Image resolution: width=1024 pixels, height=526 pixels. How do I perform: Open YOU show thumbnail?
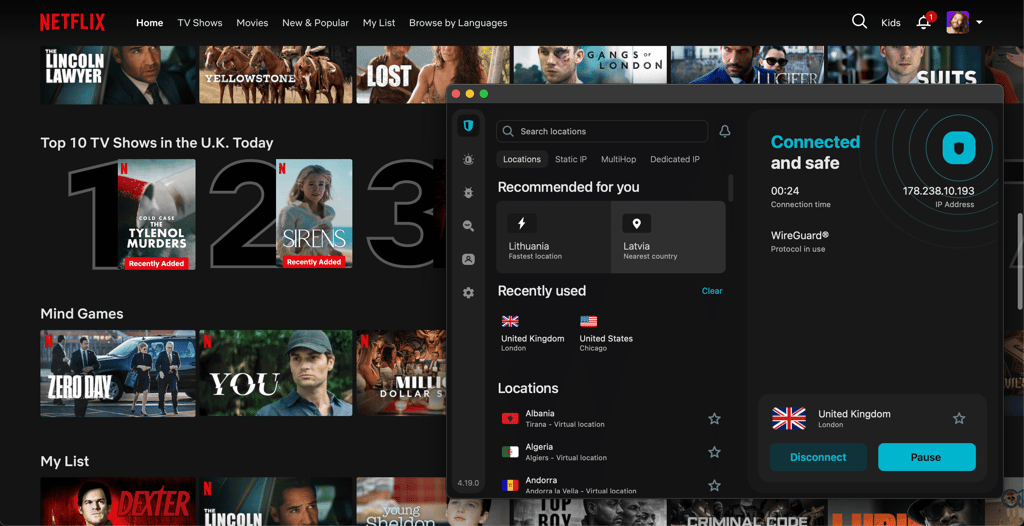pyautogui.click(x=276, y=373)
